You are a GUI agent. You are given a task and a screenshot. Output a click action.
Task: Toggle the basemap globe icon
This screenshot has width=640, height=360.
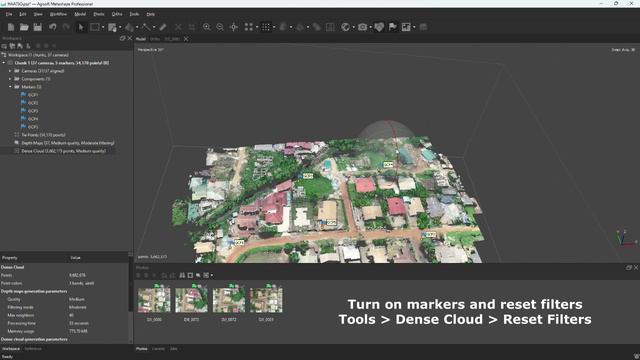tap(346, 27)
